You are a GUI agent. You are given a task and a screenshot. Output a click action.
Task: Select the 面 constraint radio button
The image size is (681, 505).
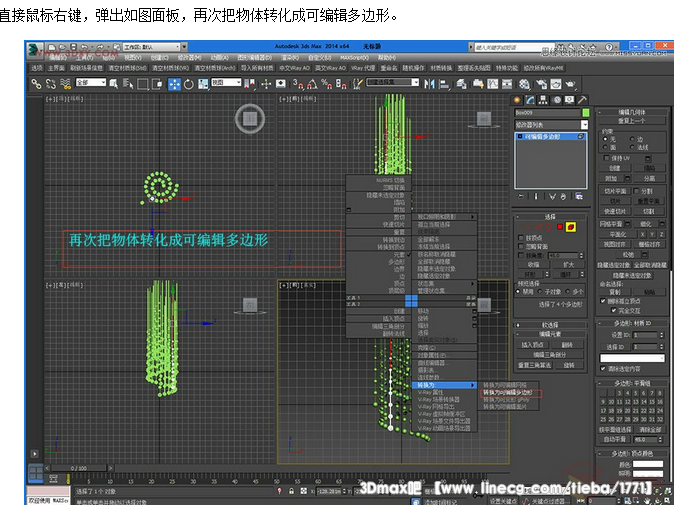tap(605, 147)
